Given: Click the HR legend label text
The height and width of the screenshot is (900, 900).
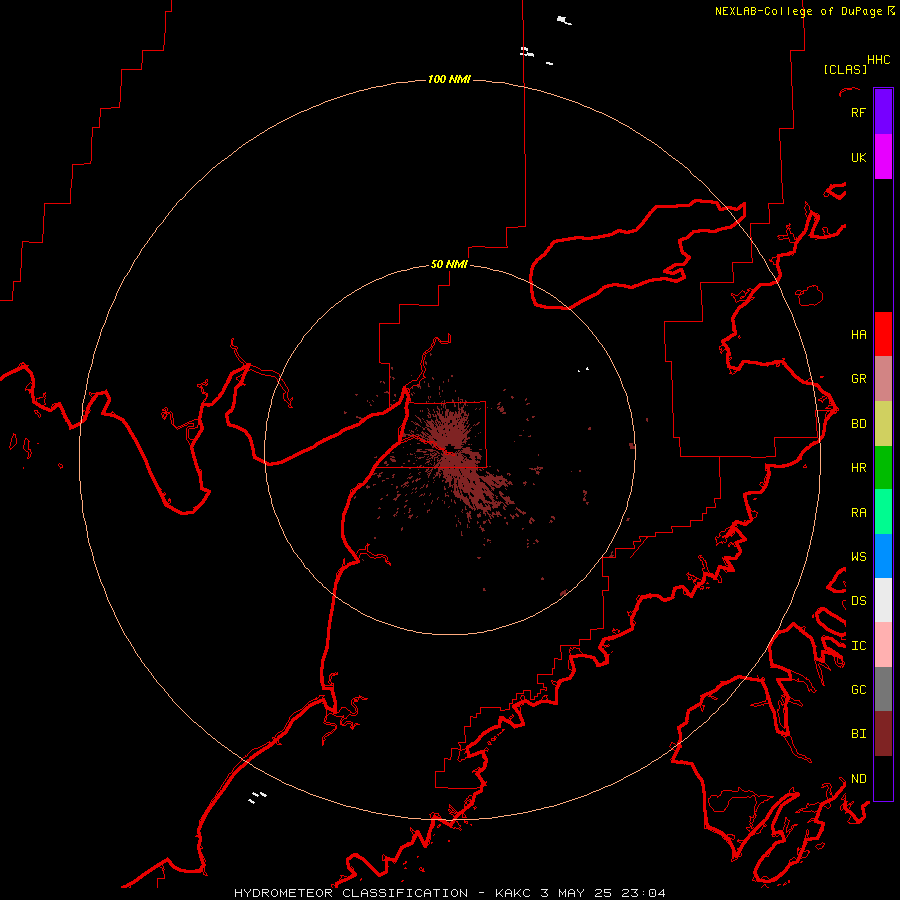Looking at the screenshot, I should point(859,467).
